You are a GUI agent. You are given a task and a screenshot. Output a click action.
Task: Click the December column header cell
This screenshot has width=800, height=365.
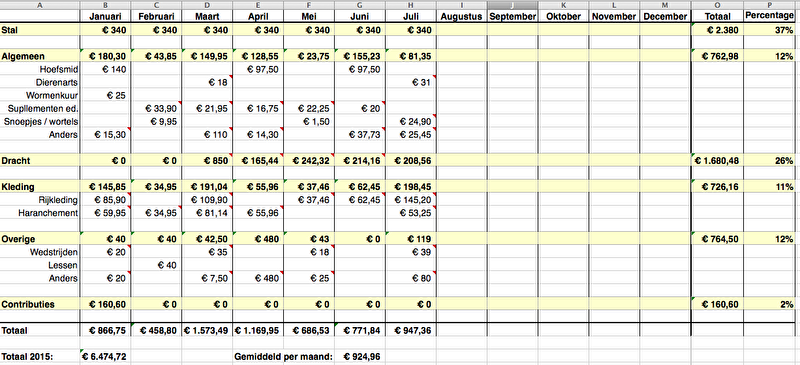(x=665, y=16)
